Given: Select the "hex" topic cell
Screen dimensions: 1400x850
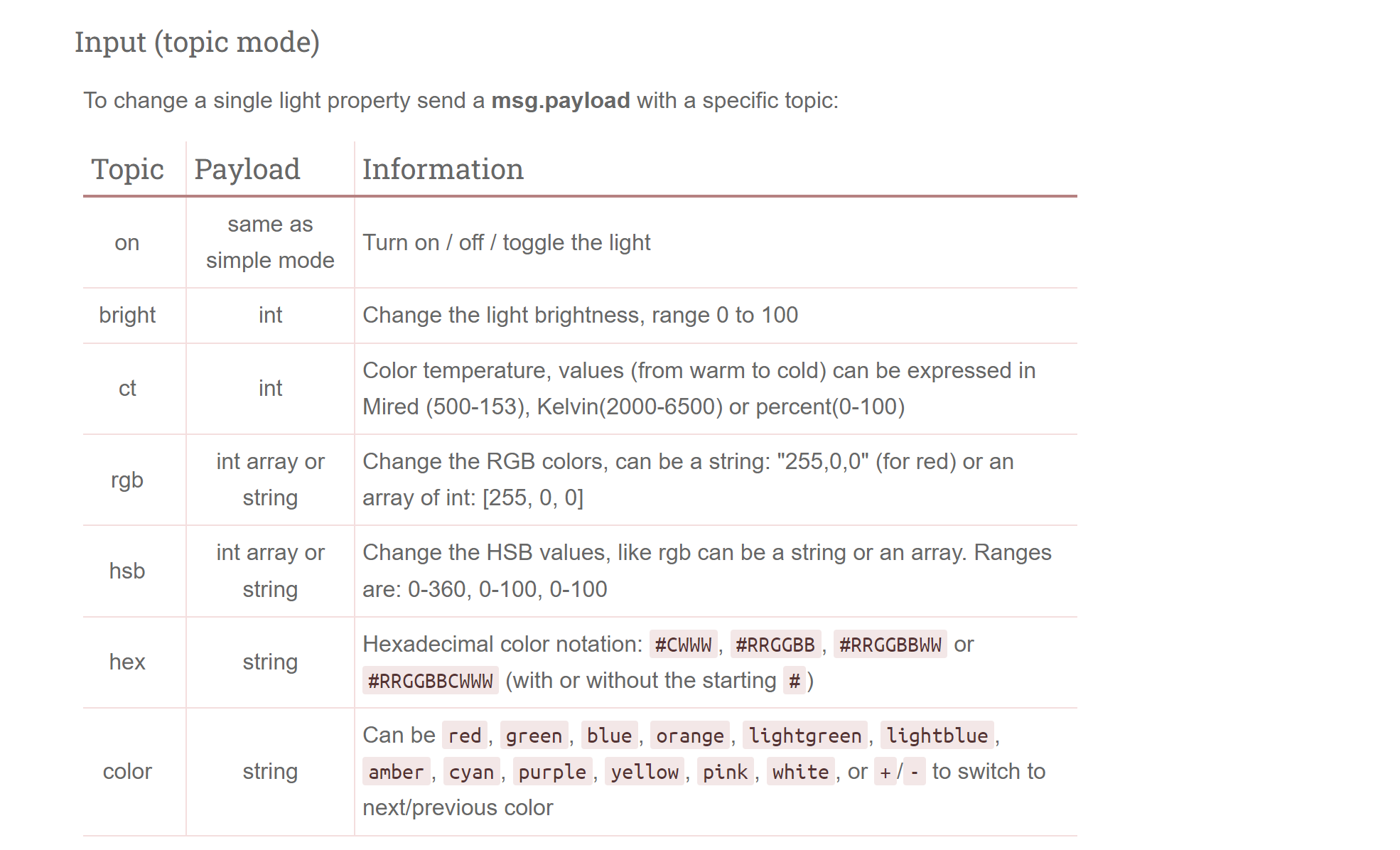Looking at the screenshot, I should coord(127,662).
